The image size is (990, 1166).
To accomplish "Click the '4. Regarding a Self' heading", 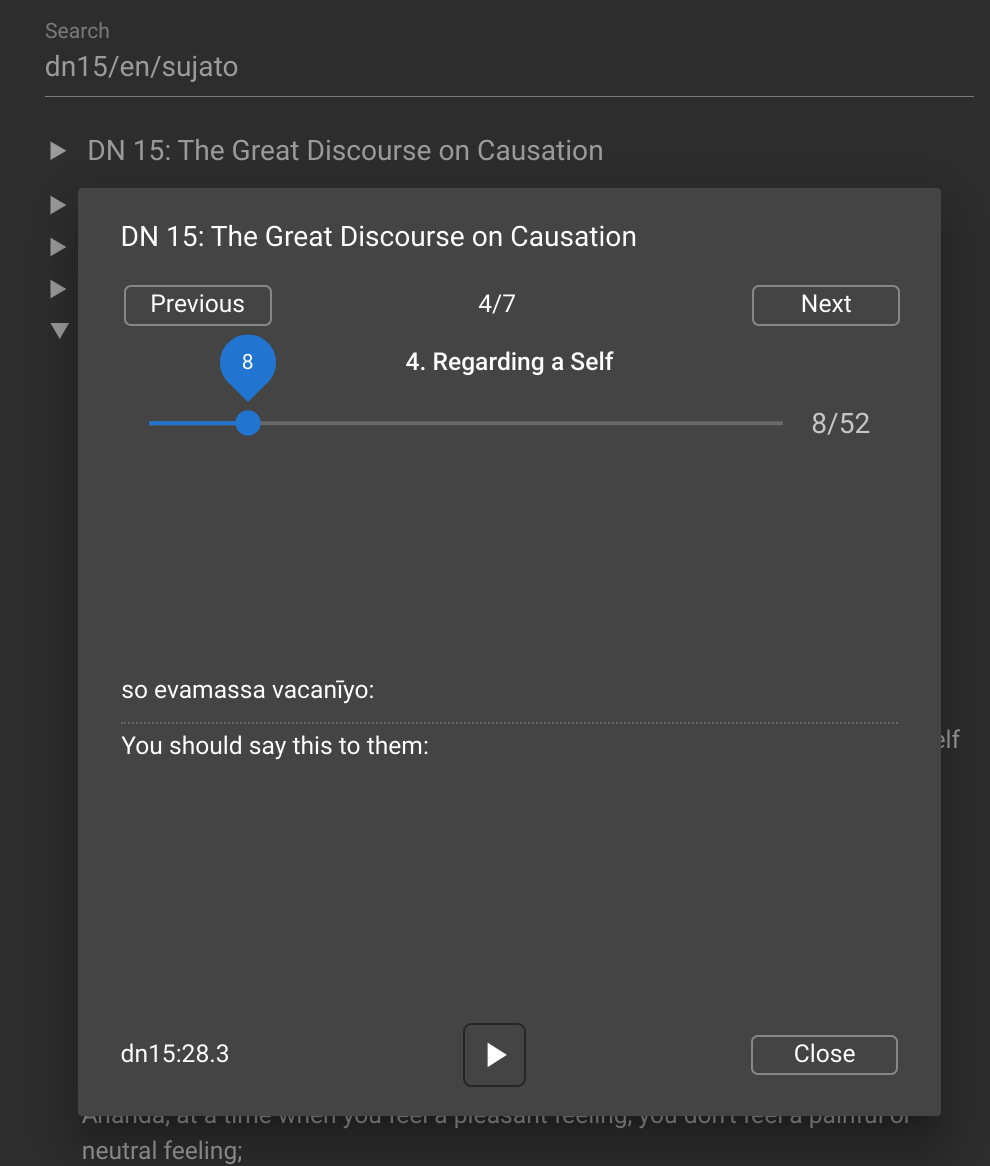I will [x=509, y=362].
